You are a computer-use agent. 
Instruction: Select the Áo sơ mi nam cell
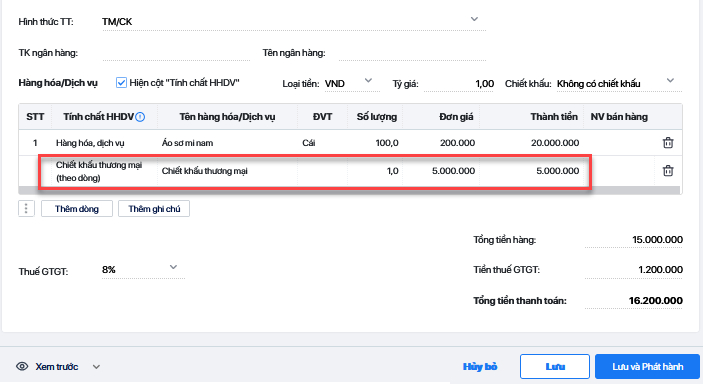[x=227, y=143]
